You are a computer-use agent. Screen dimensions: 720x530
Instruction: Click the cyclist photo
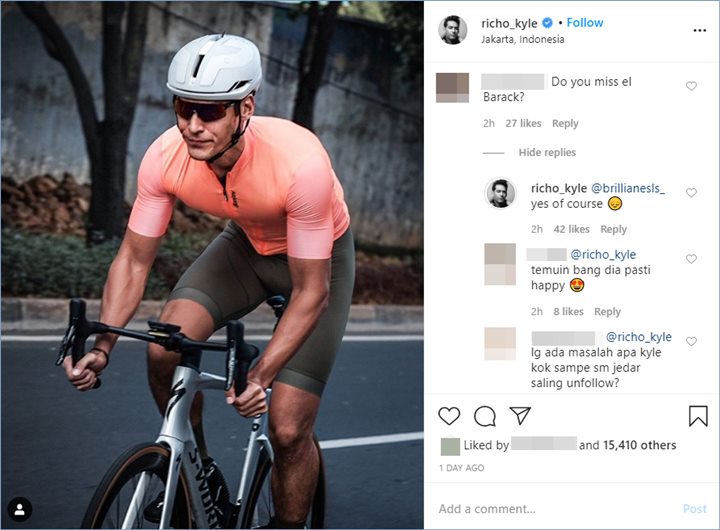coord(212,265)
